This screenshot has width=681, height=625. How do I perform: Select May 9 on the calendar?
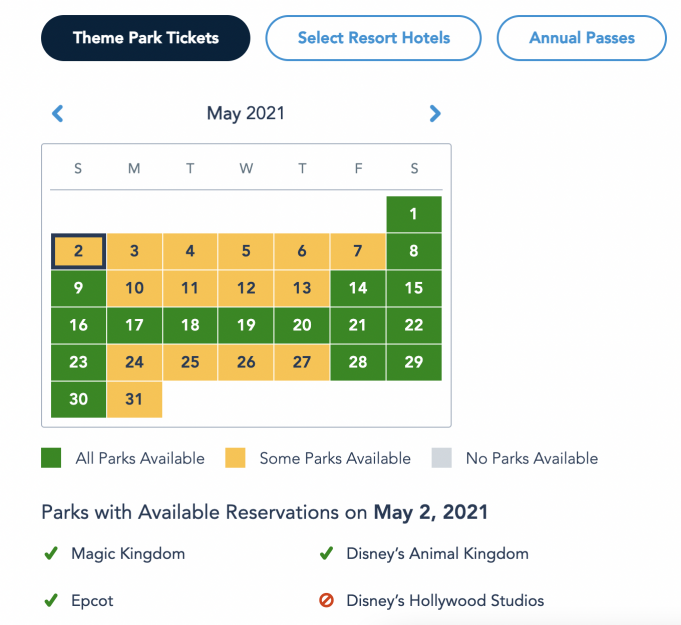79,288
